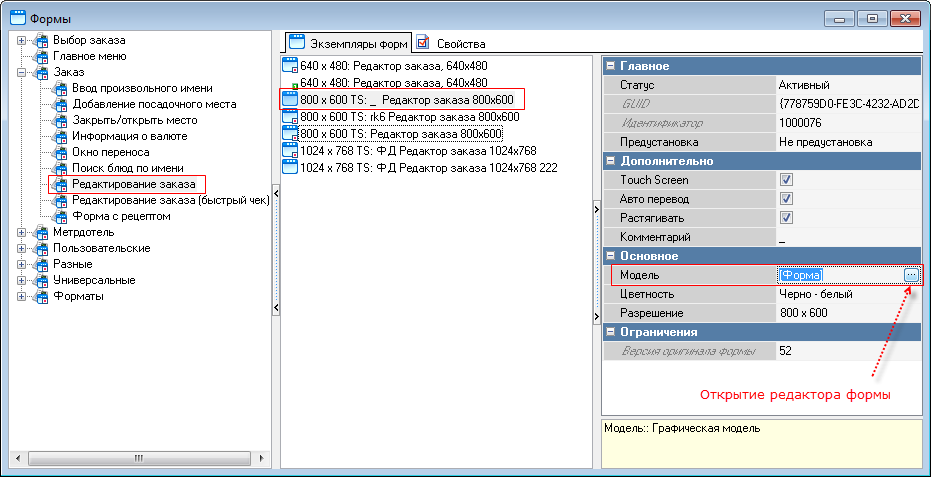Screen dimensions: 931x477
Task: Open form editor with Модель ellipsis button
Action: (910, 275)
